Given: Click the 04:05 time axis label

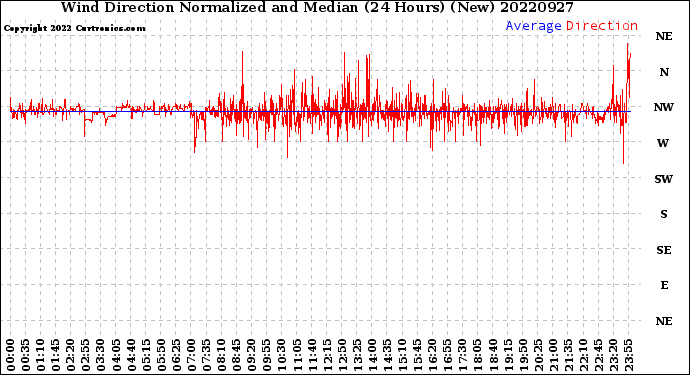Looking at the screenshot, I should pos(116,355).
